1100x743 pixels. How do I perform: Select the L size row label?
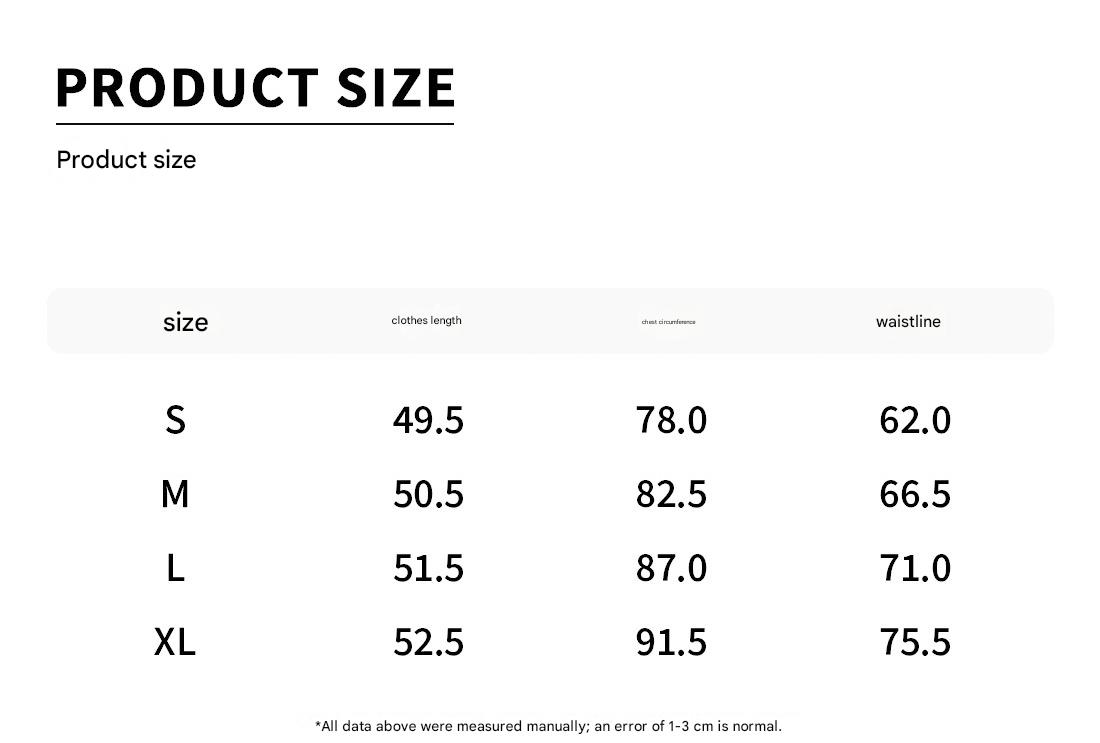pos(175,568)
